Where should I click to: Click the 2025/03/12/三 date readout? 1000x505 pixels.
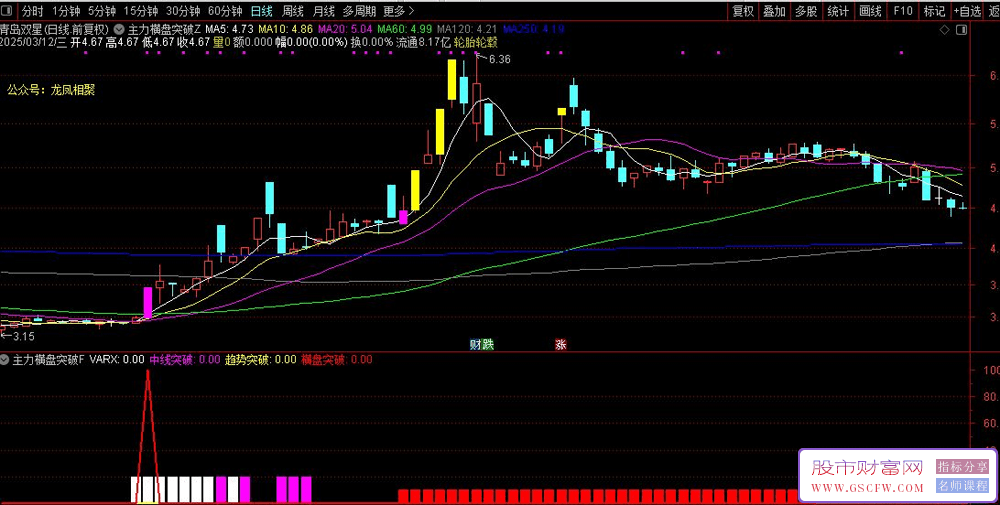tap(34, 42)
